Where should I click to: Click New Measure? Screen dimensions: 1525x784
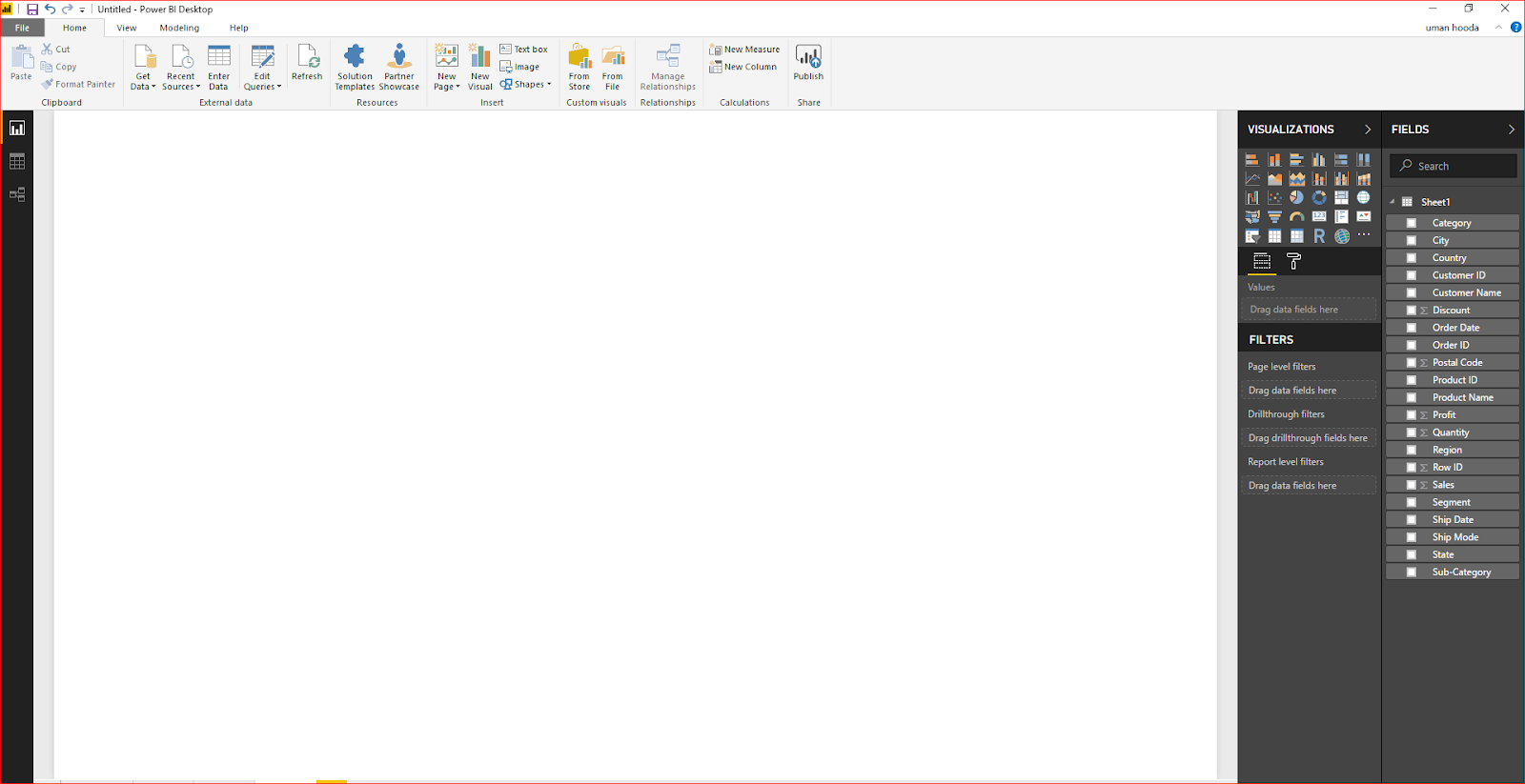coord(744,50)
